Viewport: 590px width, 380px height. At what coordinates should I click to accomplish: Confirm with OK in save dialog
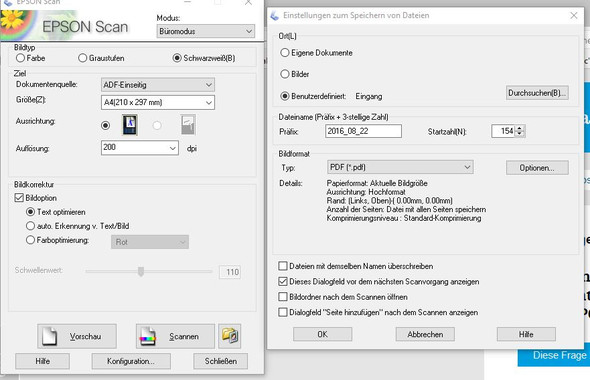coord(322,334)
